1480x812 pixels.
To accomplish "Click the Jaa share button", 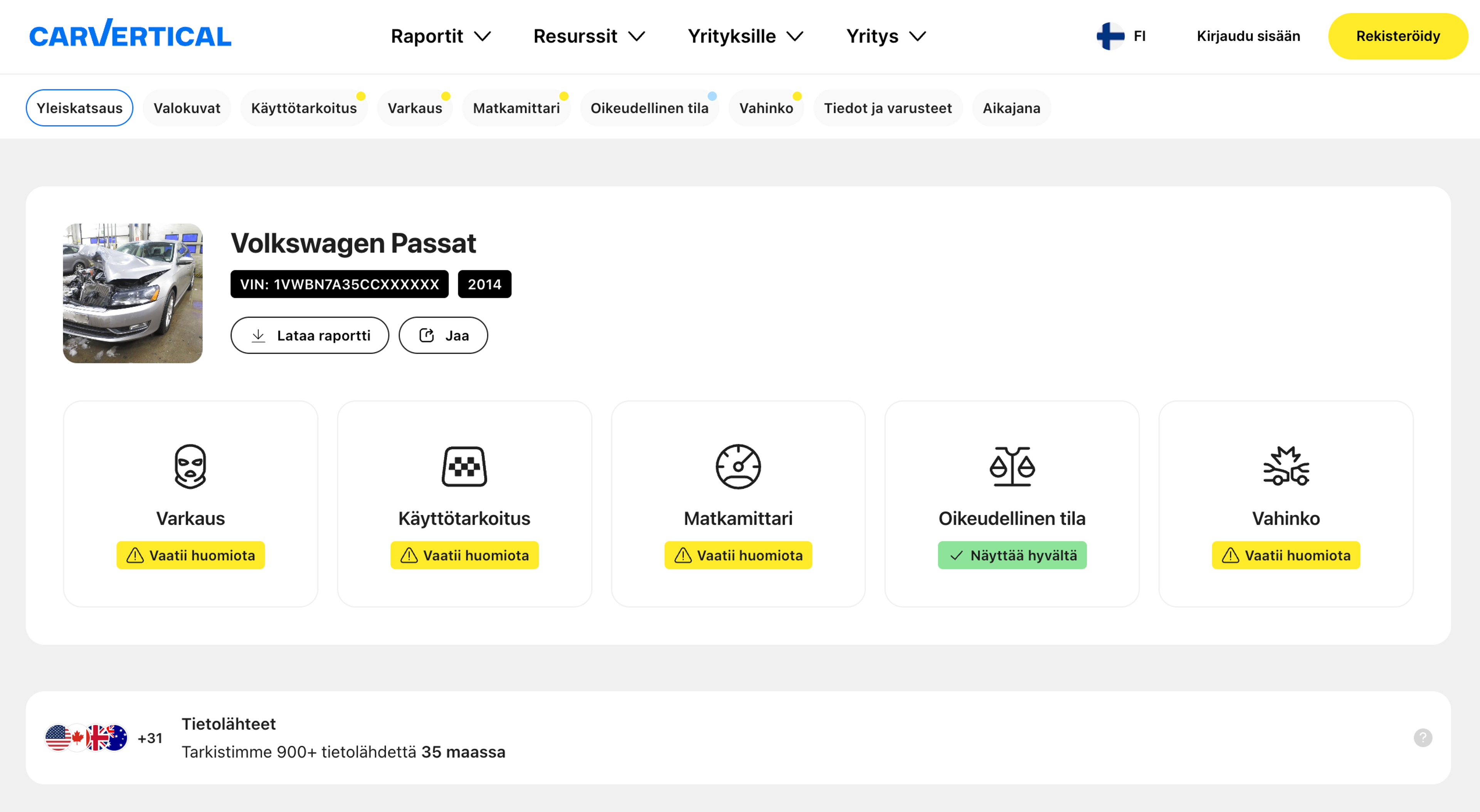I will (443, 335).
